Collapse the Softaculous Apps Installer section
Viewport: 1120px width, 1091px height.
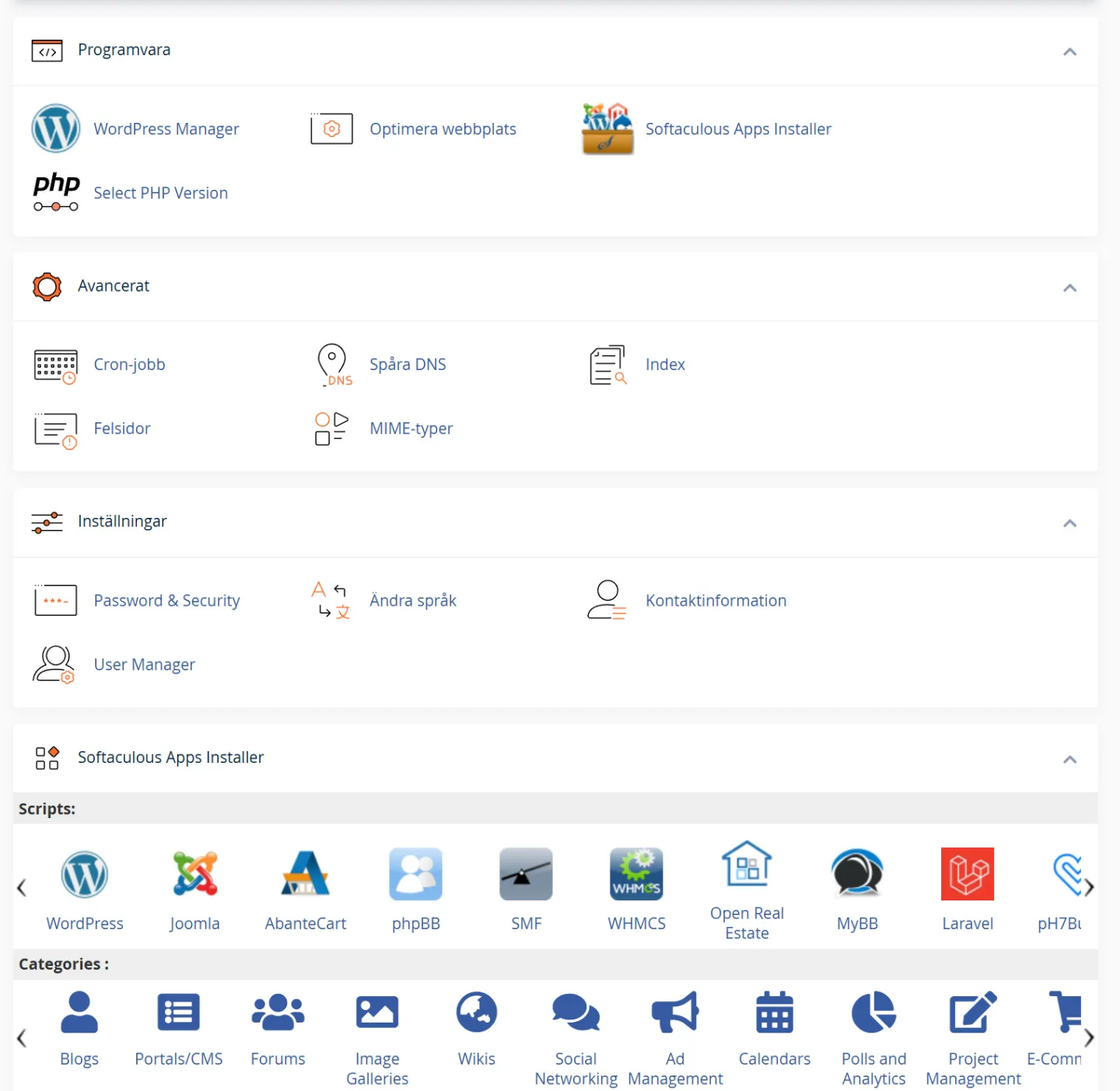(1070, 759)
